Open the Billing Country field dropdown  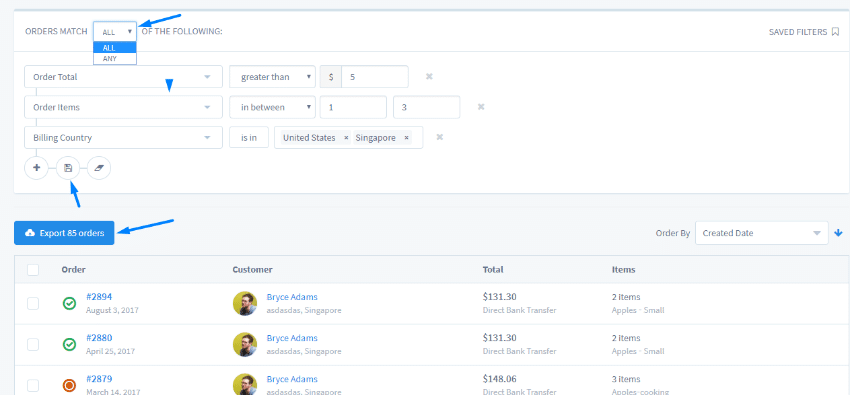(124, 137)
